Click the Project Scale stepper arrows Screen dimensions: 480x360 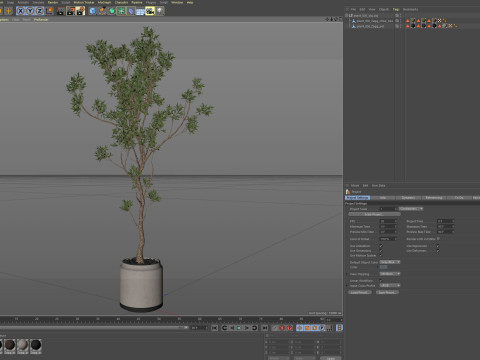coord(396,209)
